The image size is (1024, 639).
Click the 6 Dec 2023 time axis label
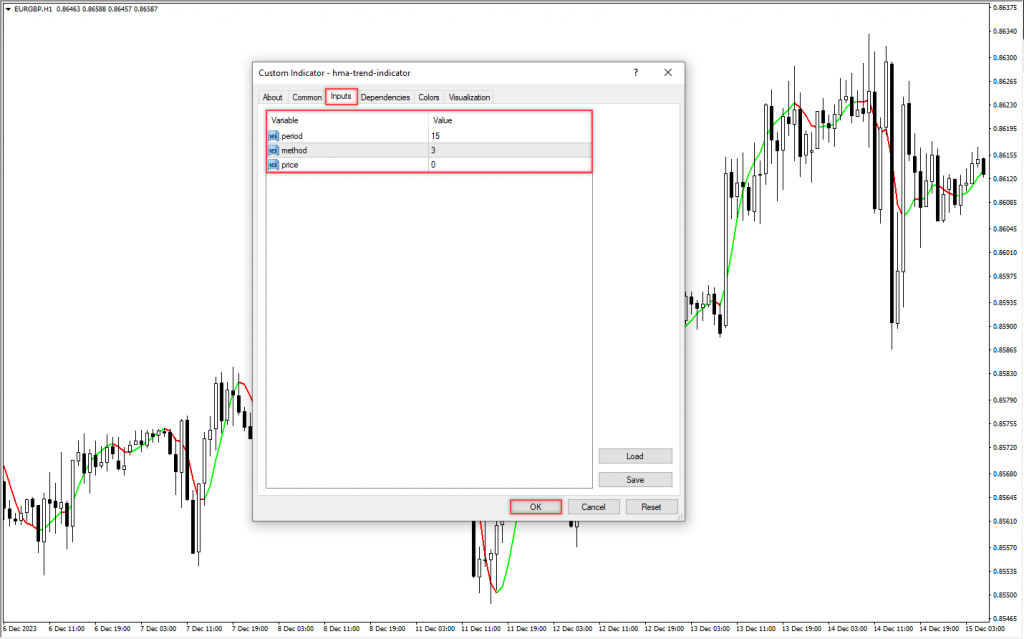pos(20,629)
